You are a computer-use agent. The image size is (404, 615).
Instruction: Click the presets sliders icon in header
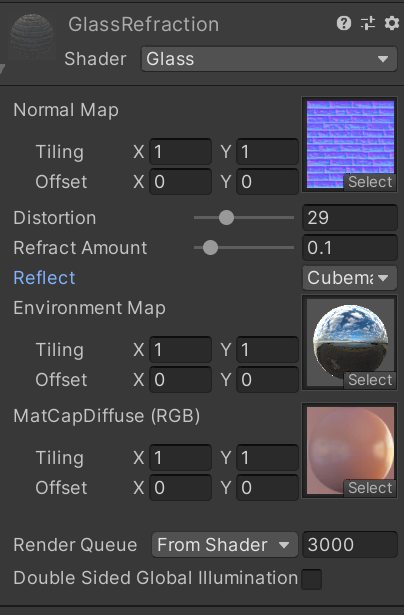tap(368, 24)
